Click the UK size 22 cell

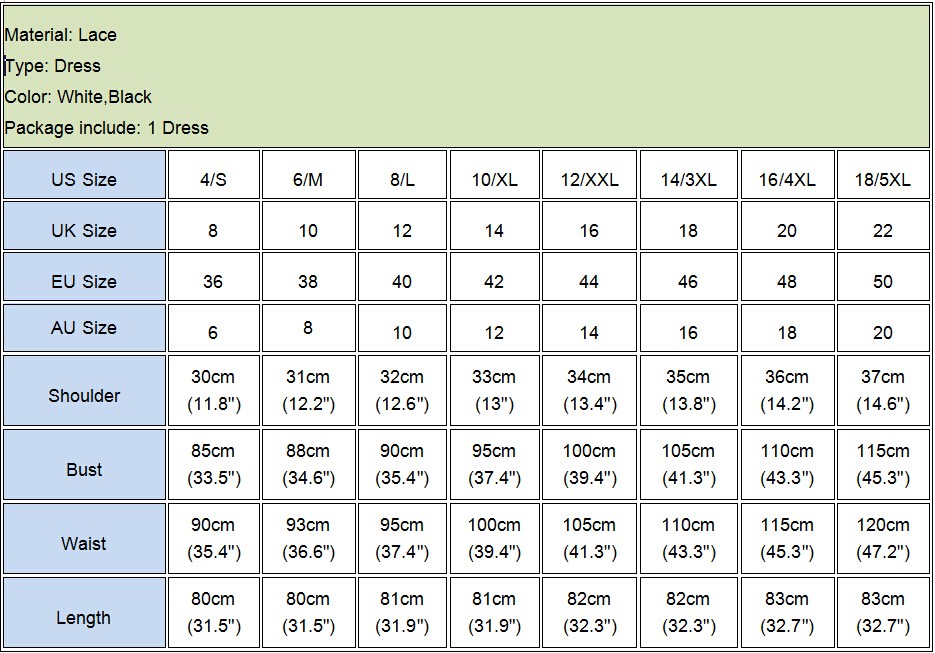click(882, 230)
